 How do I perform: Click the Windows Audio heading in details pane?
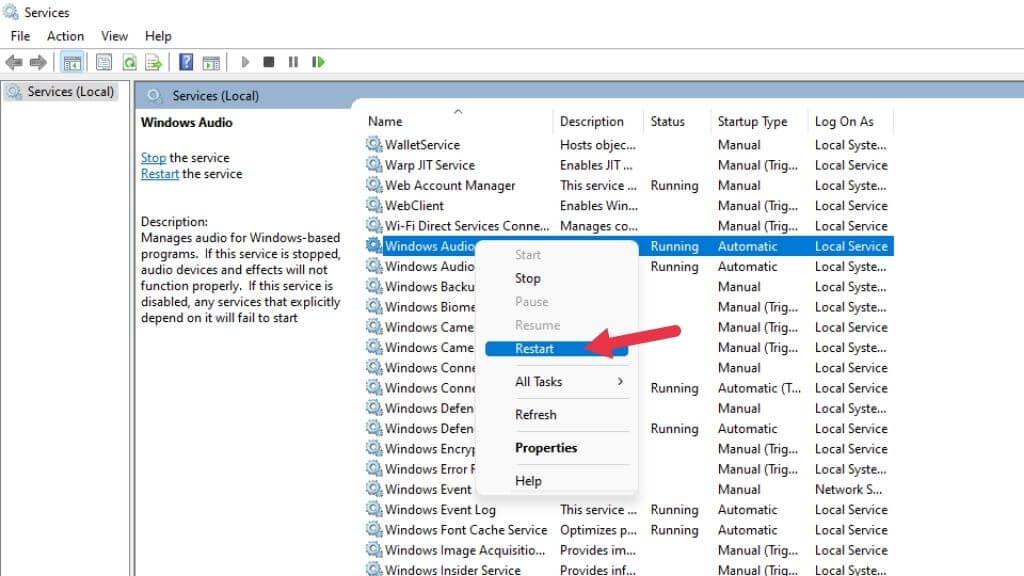click(187, 122)
